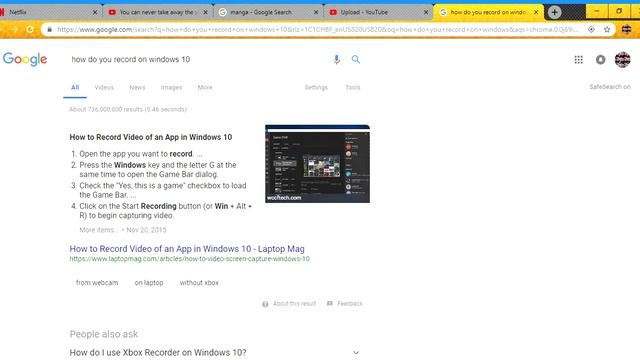This screenshot has width=640, height=360.
Task: Select the Videos results tab
Action: click(104, 87)
